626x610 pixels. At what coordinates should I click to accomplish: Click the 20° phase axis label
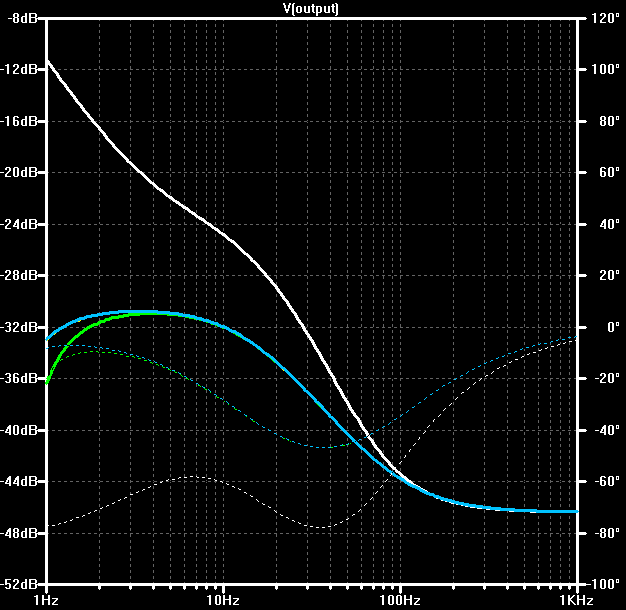point(609,275)
